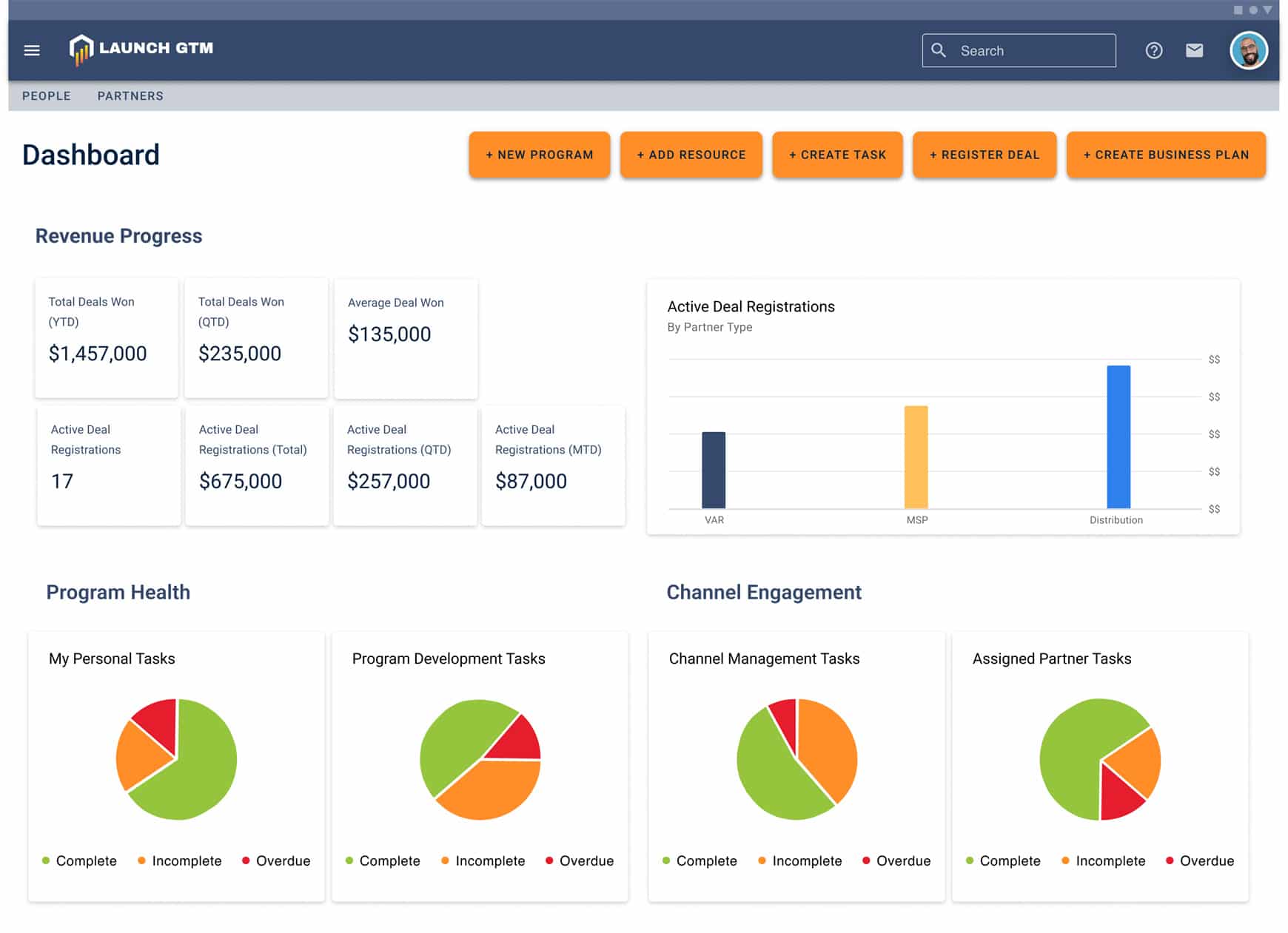Click the magnifying glass search icon
Viewport: 1288px width, 933px height.
(939, 50)
